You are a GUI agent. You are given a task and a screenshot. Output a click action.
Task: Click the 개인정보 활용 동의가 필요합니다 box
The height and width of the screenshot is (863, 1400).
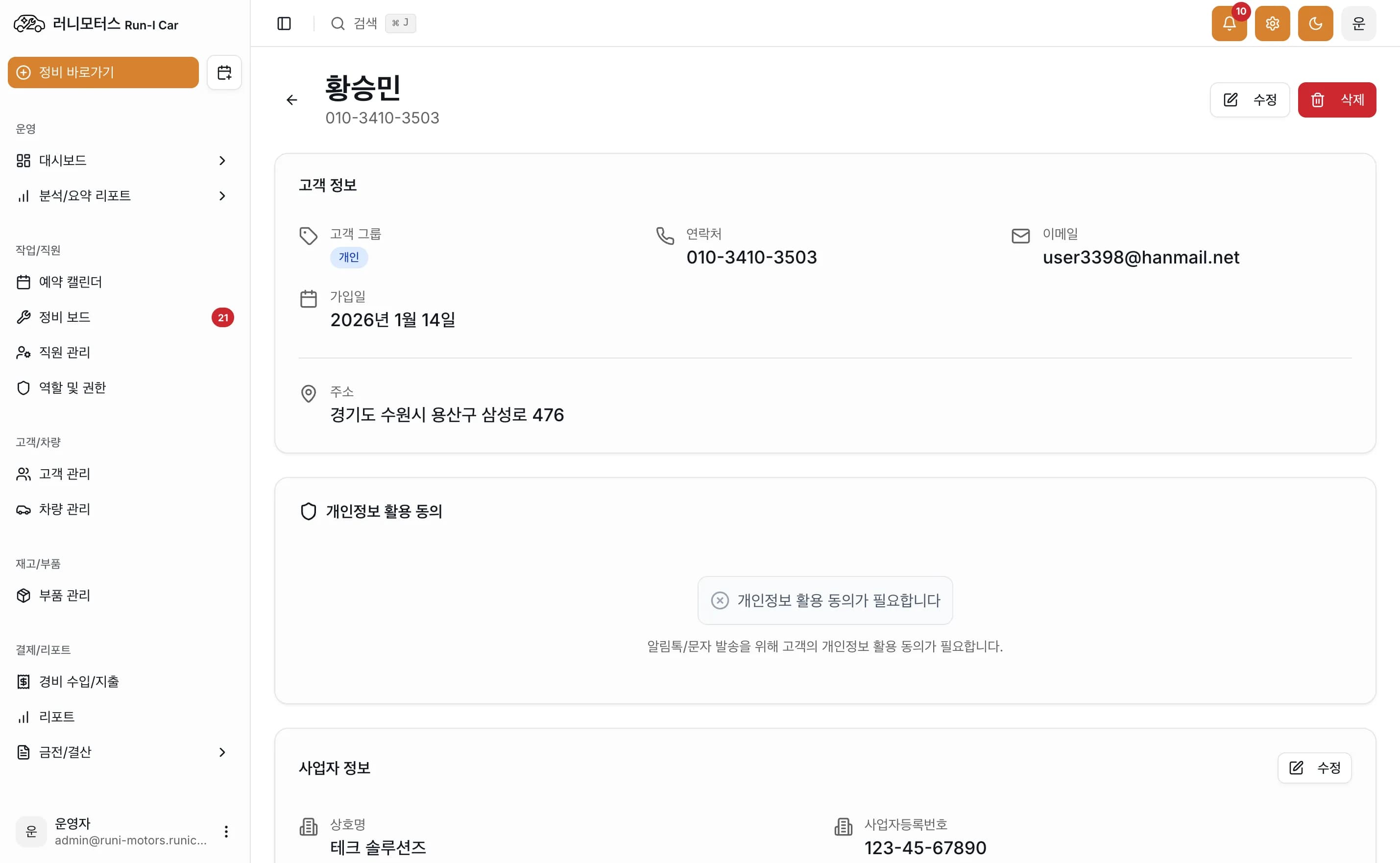[x=825, y=600]
